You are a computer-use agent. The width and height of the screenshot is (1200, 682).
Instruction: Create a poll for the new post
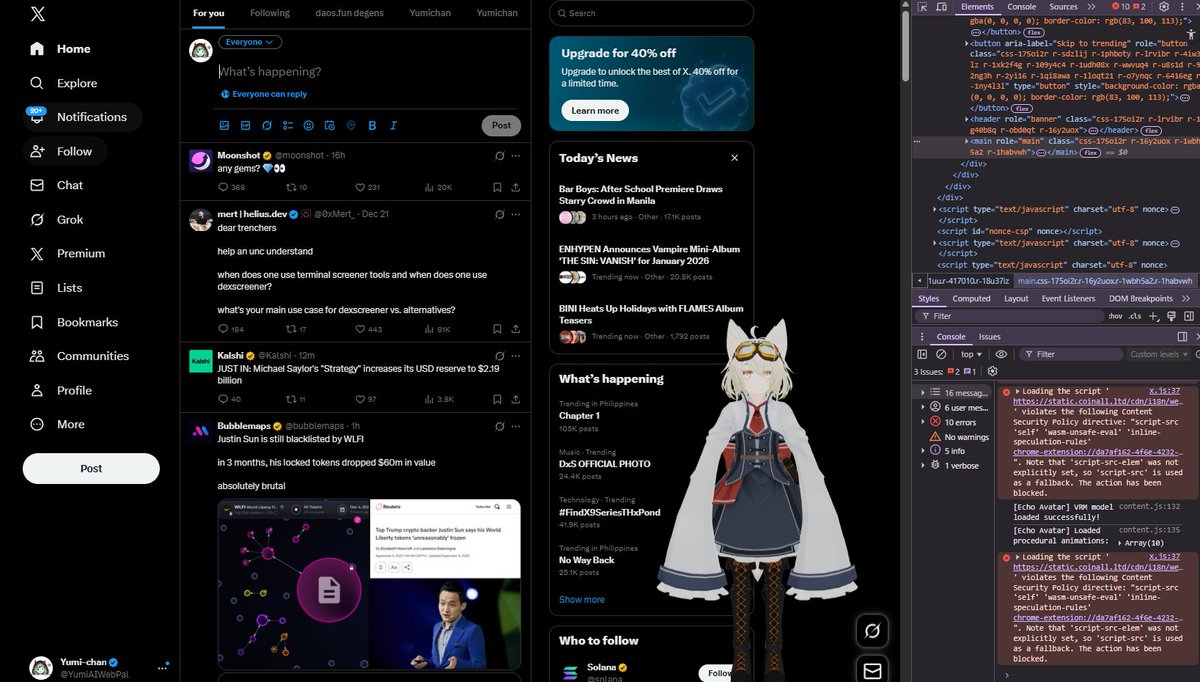287,126
